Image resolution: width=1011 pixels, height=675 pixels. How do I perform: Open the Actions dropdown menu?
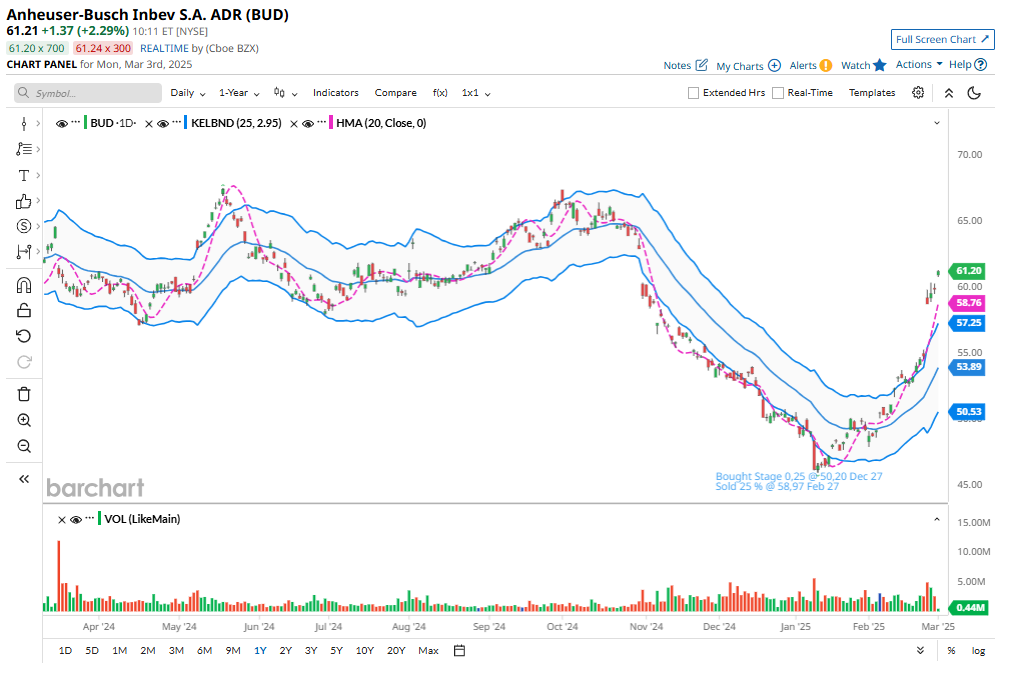(918, 65)
